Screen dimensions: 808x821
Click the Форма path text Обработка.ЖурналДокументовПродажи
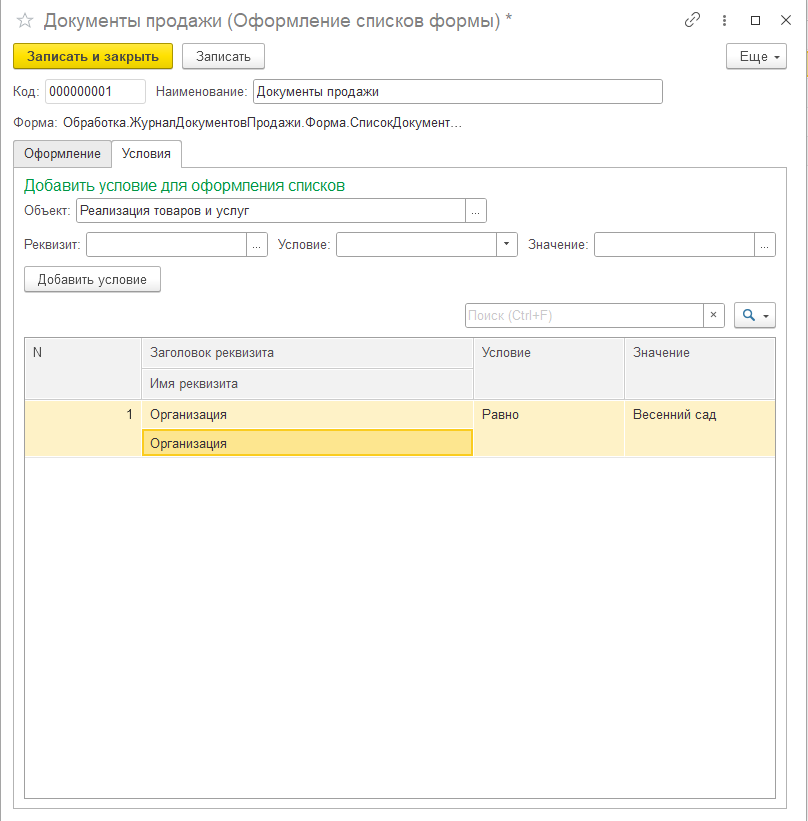pos(262,123)
